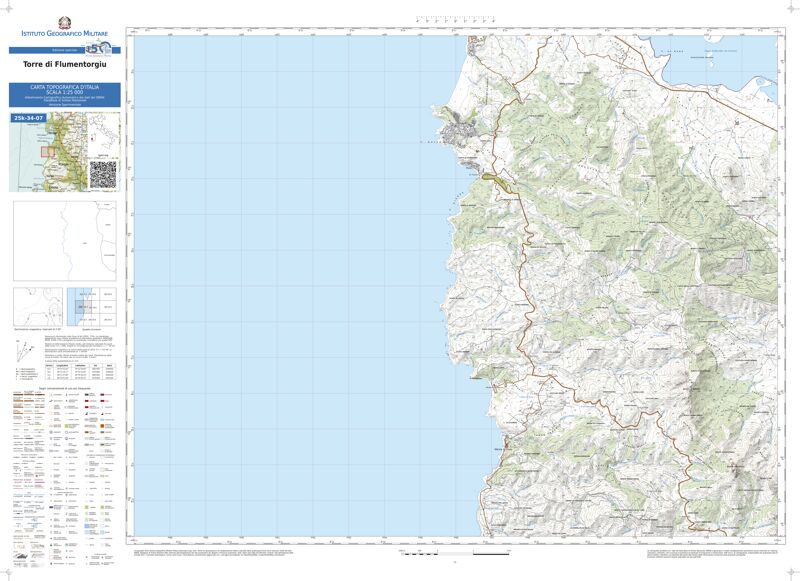Click the Torre di Flumentorgiu map title

65,65
